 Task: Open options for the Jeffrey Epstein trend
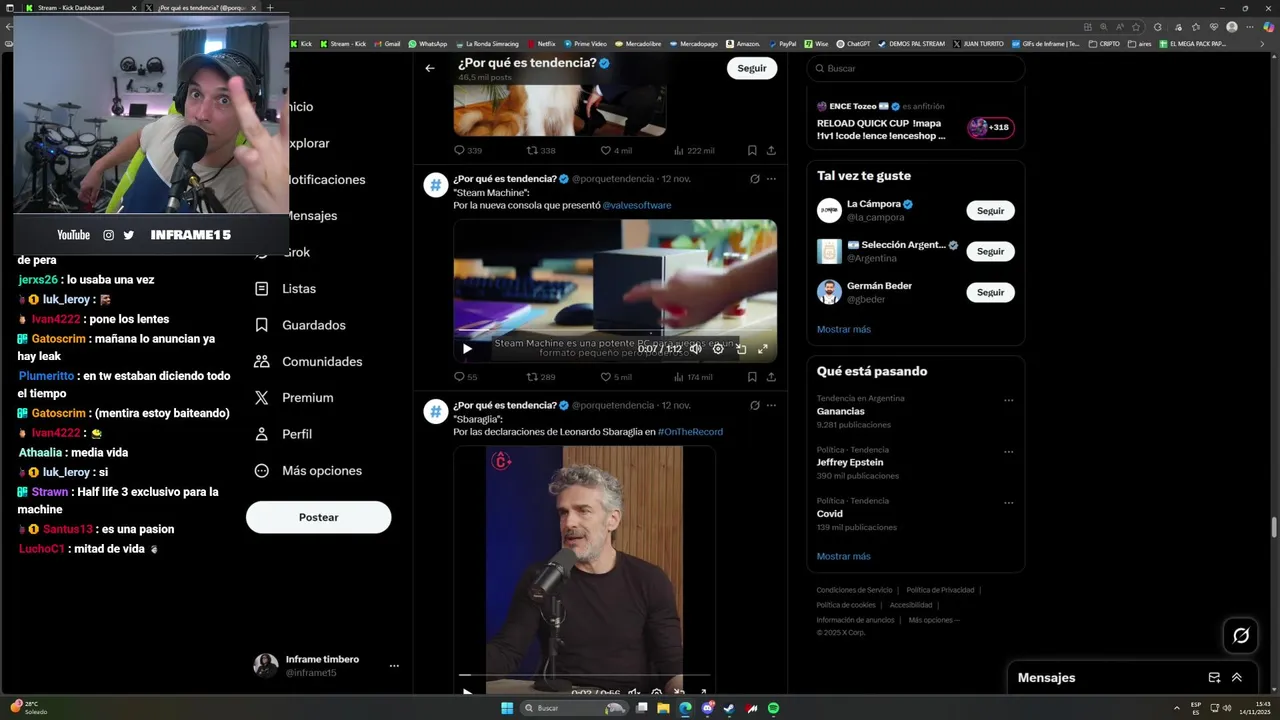pos(1008,451)
